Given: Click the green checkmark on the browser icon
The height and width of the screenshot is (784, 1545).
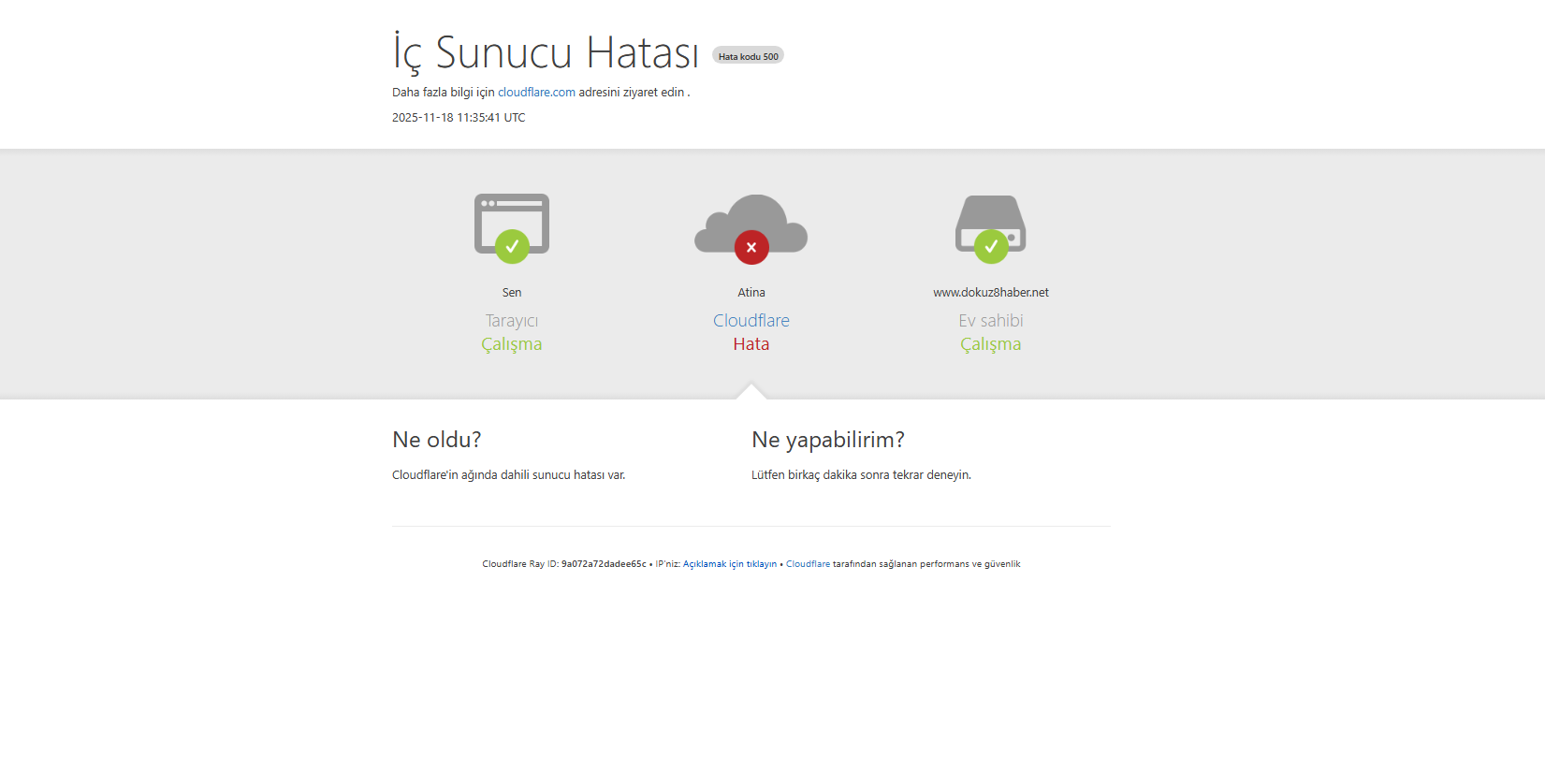Looking at the screenshot, I should 512,247.
